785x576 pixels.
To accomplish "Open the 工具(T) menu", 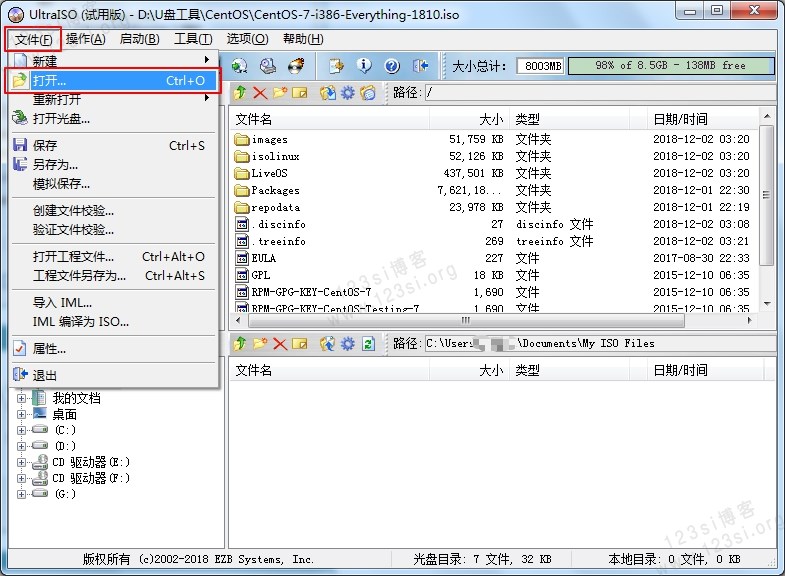I will 193,39.
